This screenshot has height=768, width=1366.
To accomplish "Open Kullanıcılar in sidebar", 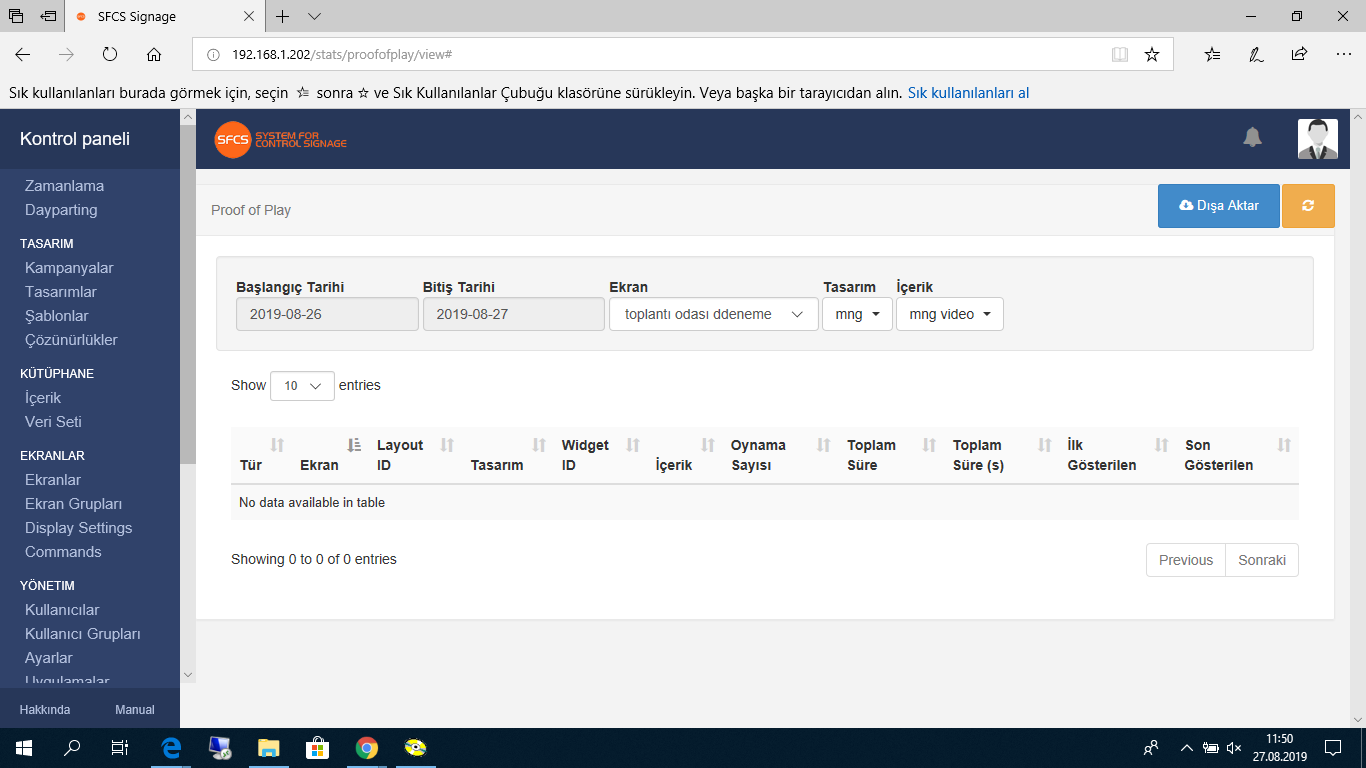I will [x=62, y=610].
